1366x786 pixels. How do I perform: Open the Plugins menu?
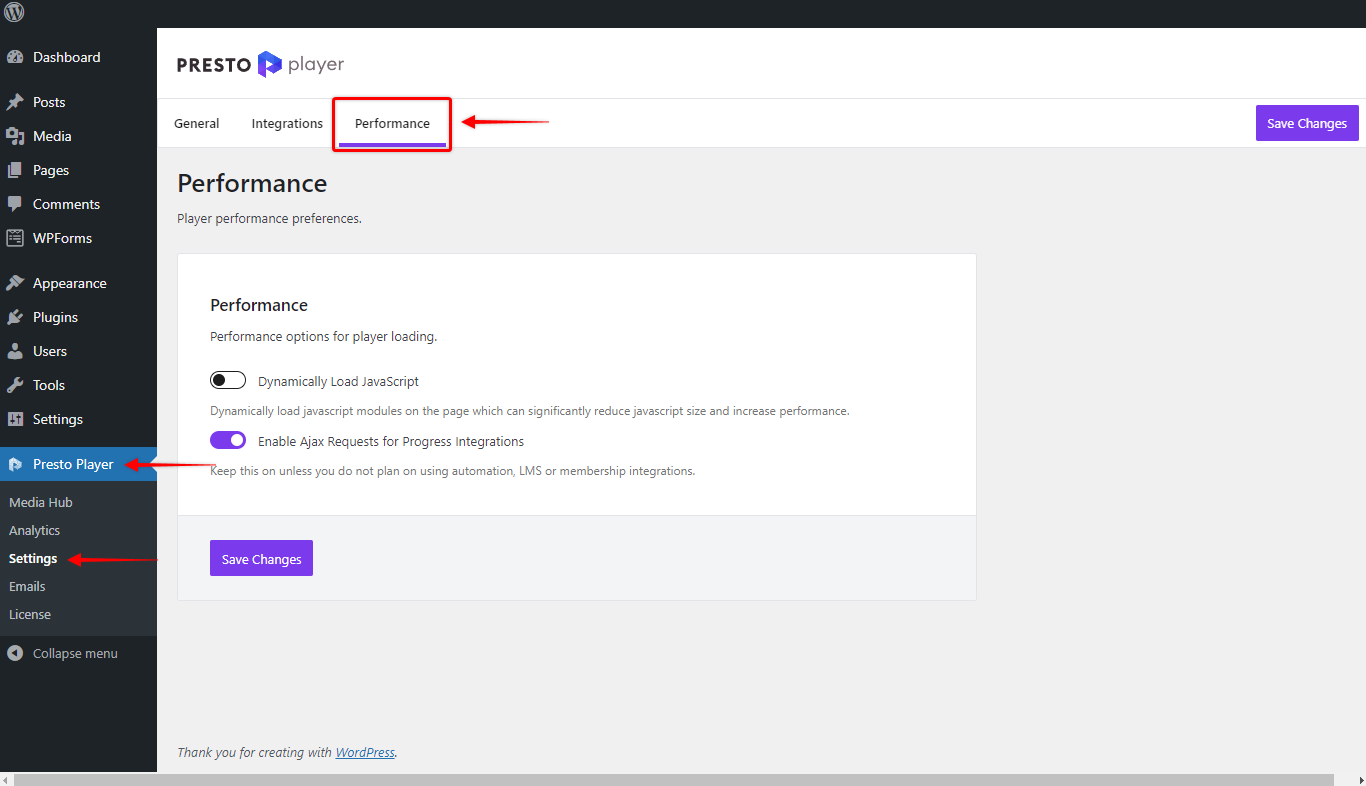pos(78,317)
